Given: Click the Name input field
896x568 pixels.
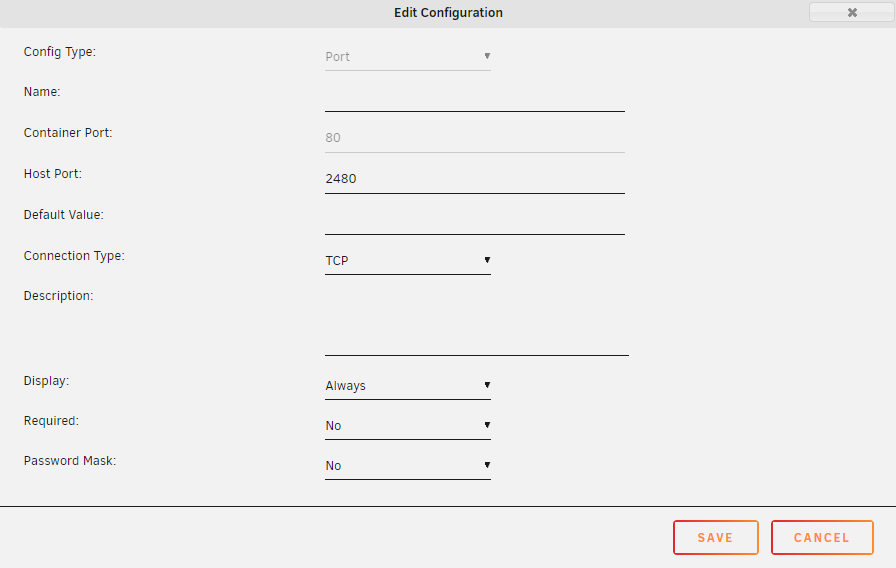Looking at the screenshot, I should 475,98.
